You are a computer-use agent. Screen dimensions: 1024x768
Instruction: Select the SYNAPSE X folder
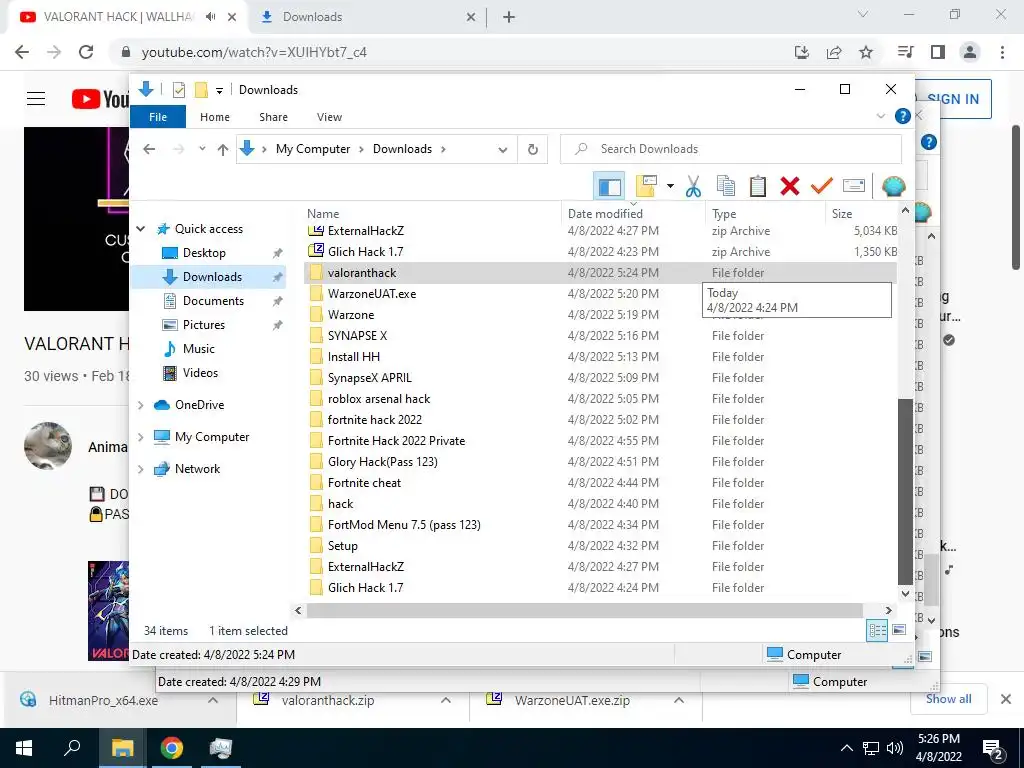pos(357,336)
